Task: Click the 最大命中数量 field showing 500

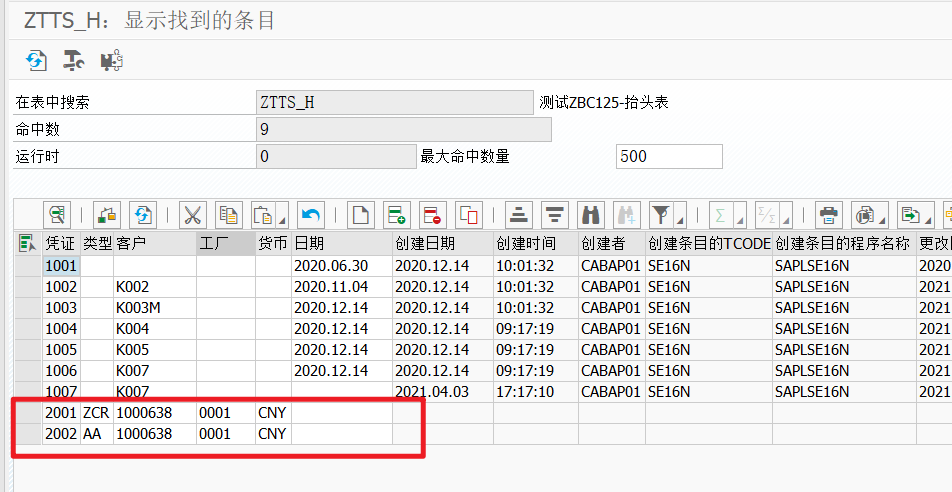Action: point(669,156)
